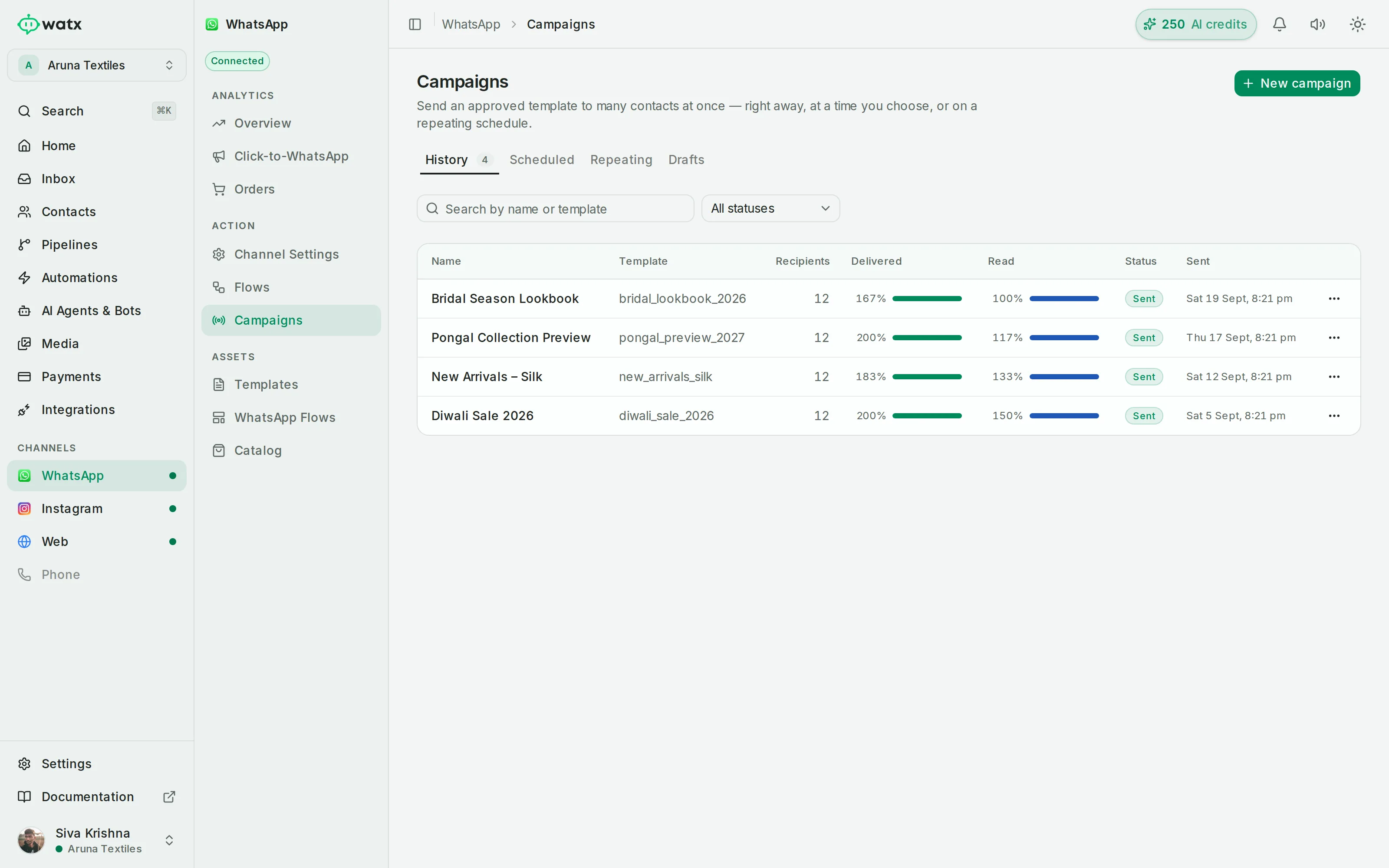Viewport: 1389px width, 868px height.
Task: Expand the Aruna Textiles workspace switcher
Action: [96, 65]
